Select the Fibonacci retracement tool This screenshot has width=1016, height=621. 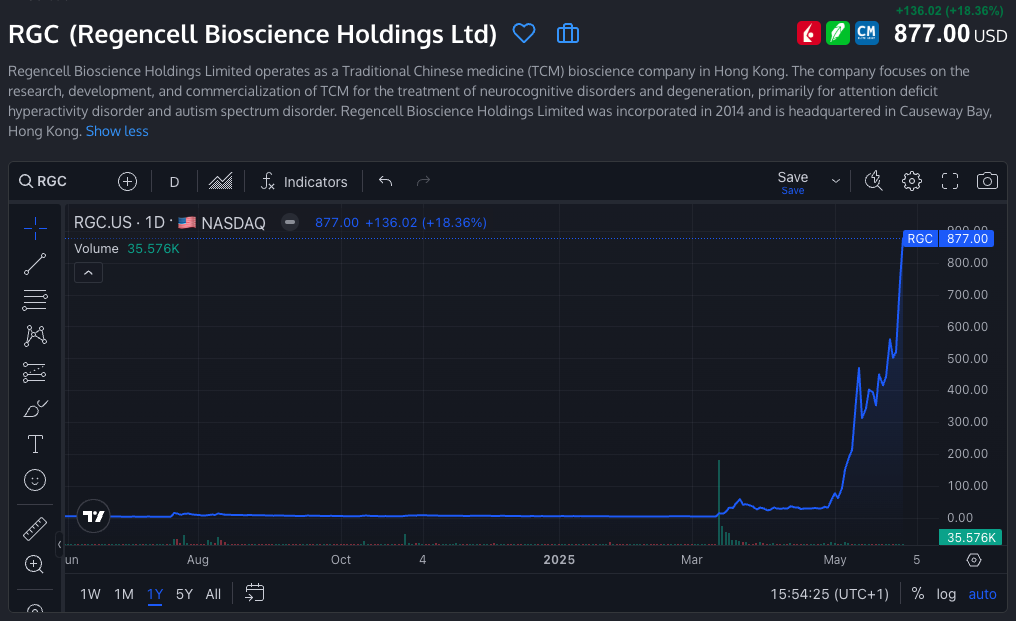[35, 300]
